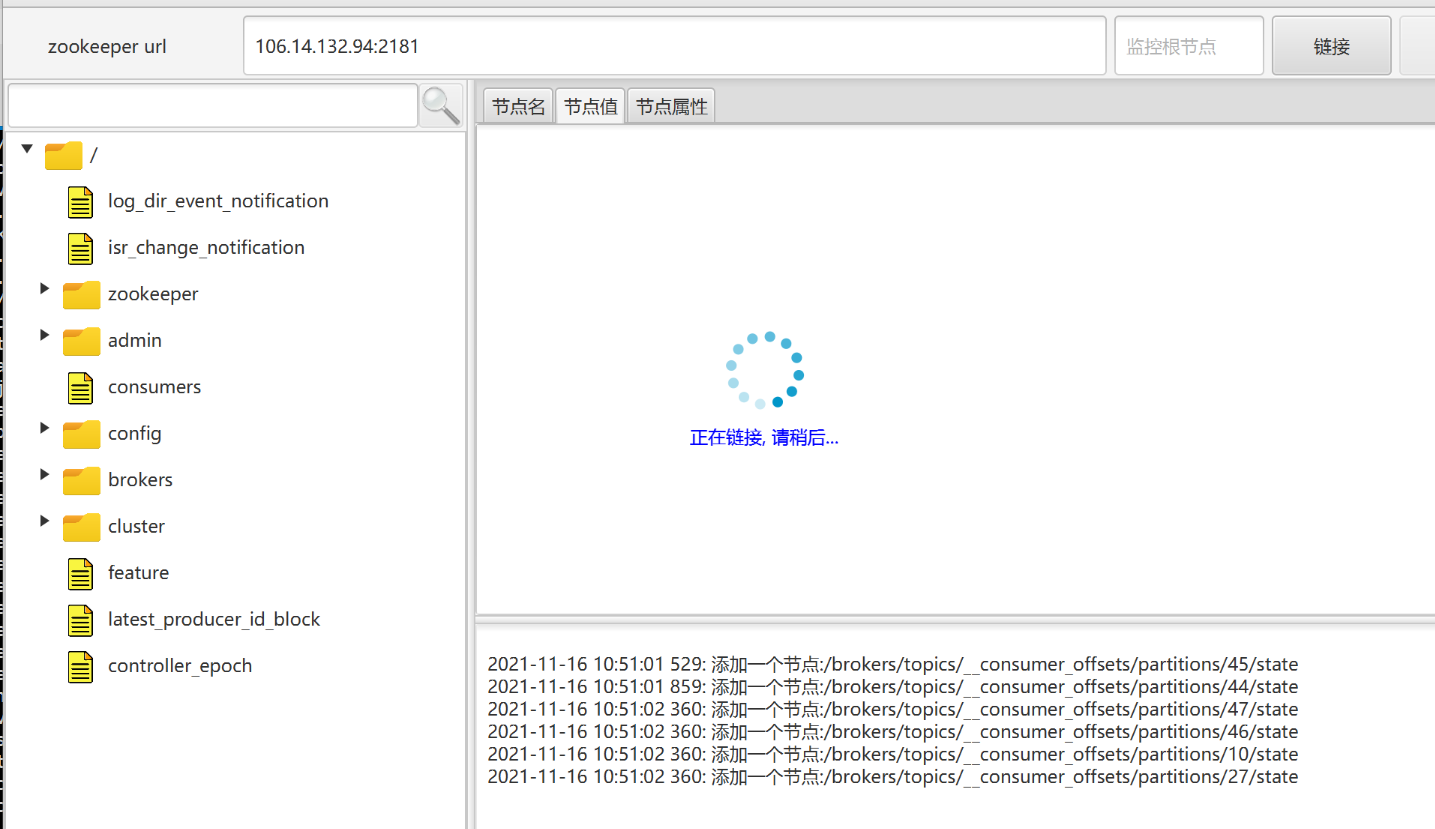Expand the admin node

(x=44, y=334)
